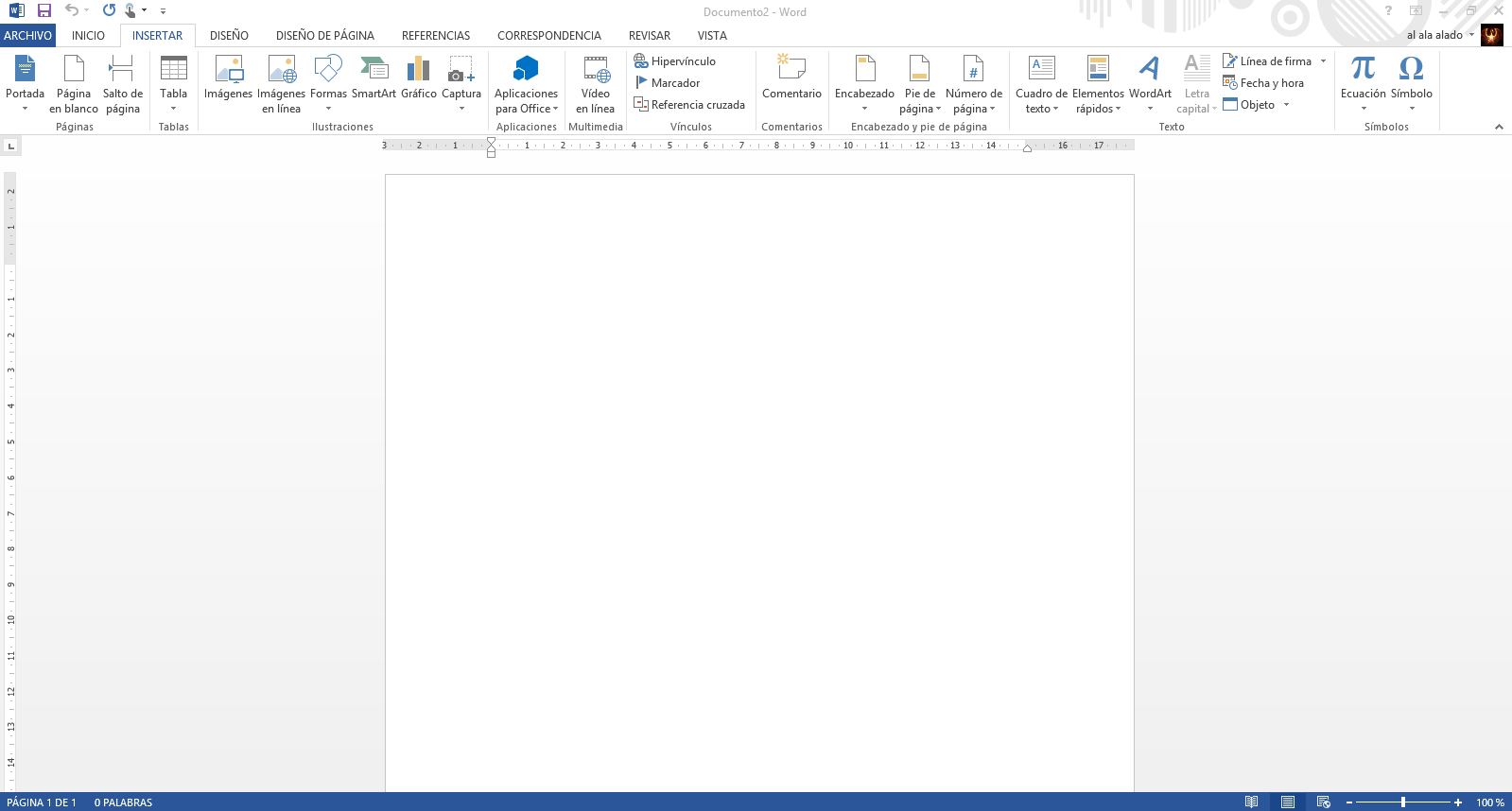The width and height of the screenshot is (1512, 811).
Task: Click the zoom slider handle in status bar
Action: click(1403, 802)
